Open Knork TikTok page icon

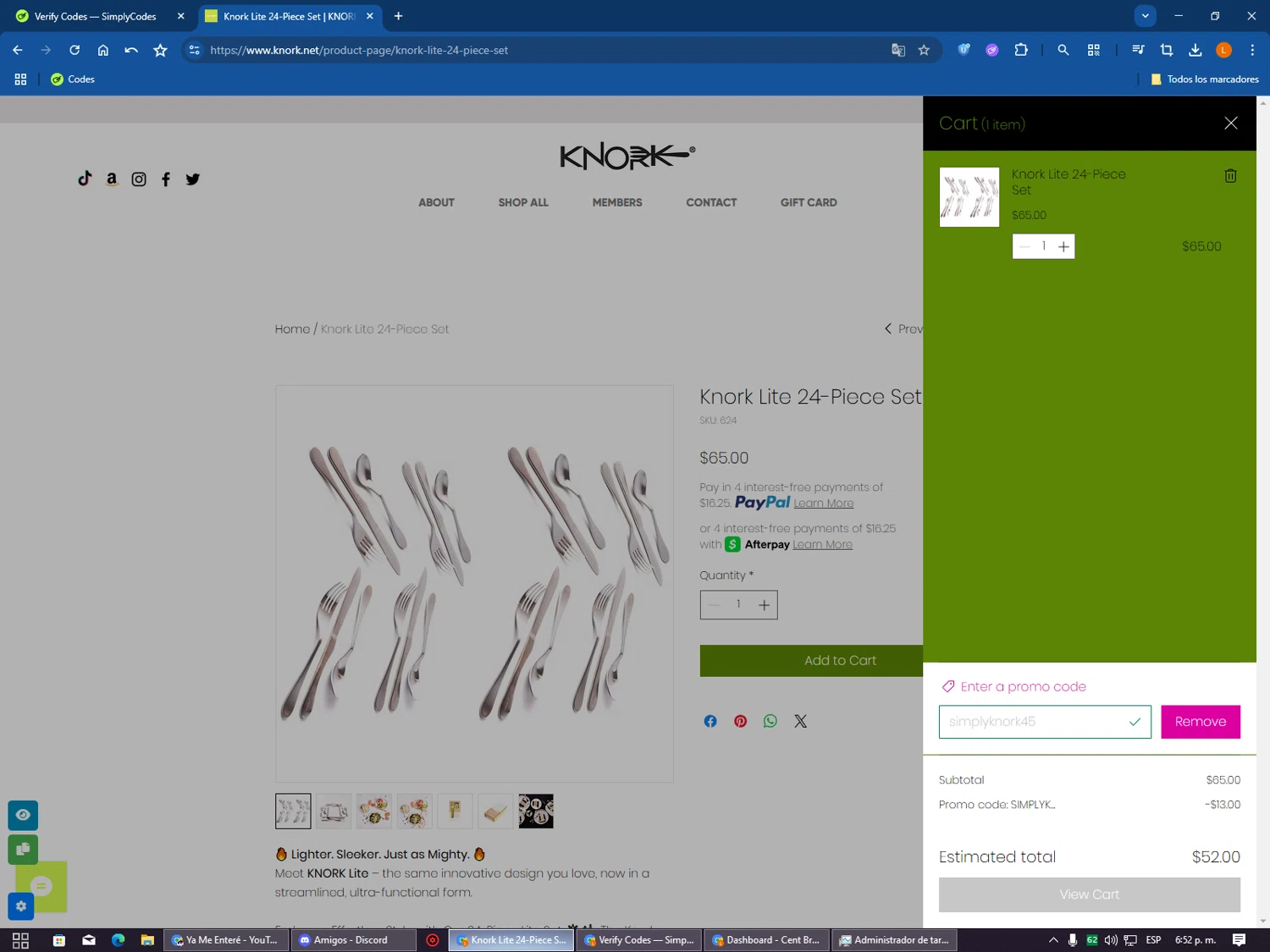[85, 179]
